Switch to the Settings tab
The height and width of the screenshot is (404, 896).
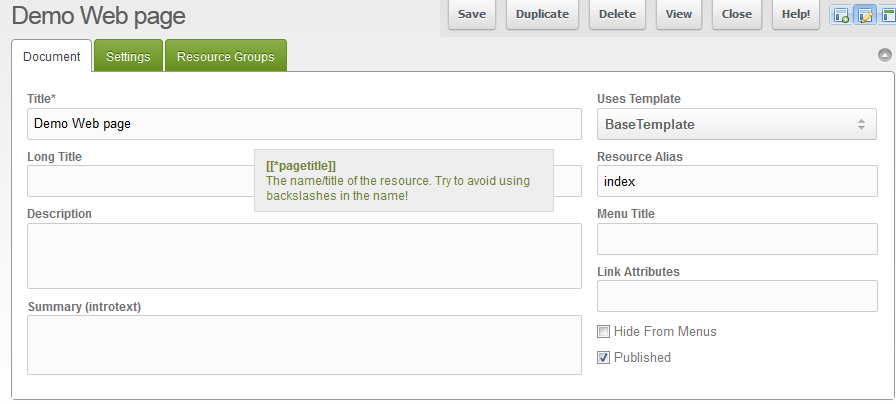[x=128, y=57]
